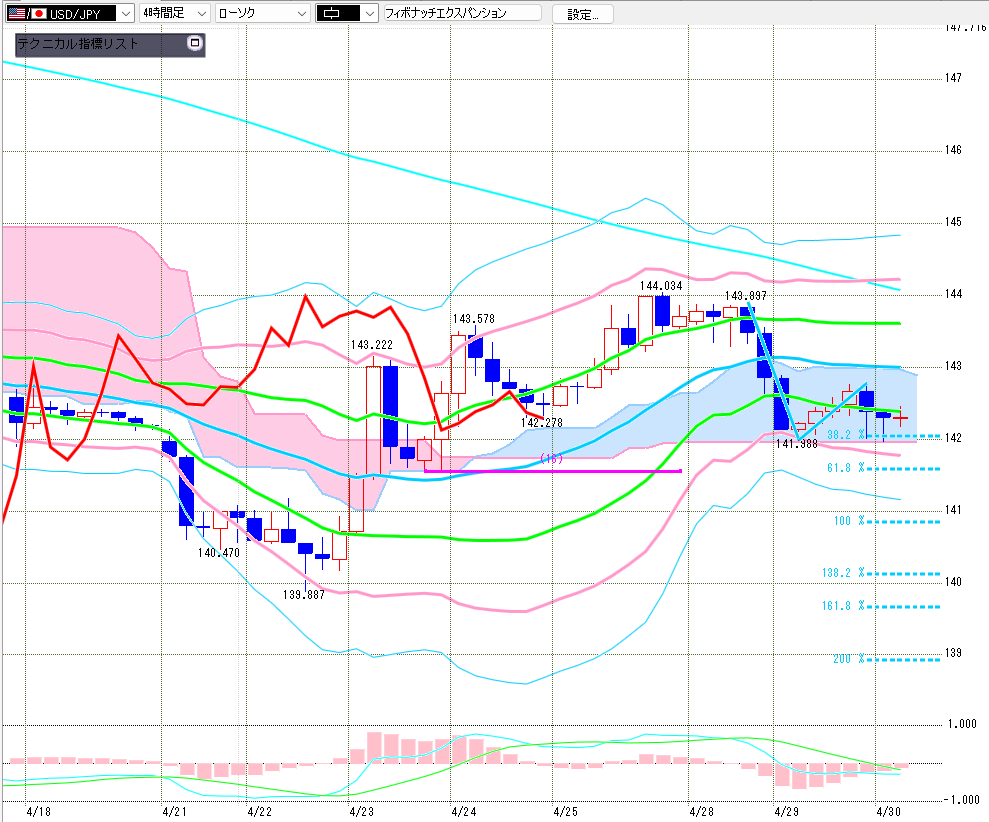This screenshot has height=822, width=989.
Task: Click the 146 price axis label
Action: tap(953, 150)
